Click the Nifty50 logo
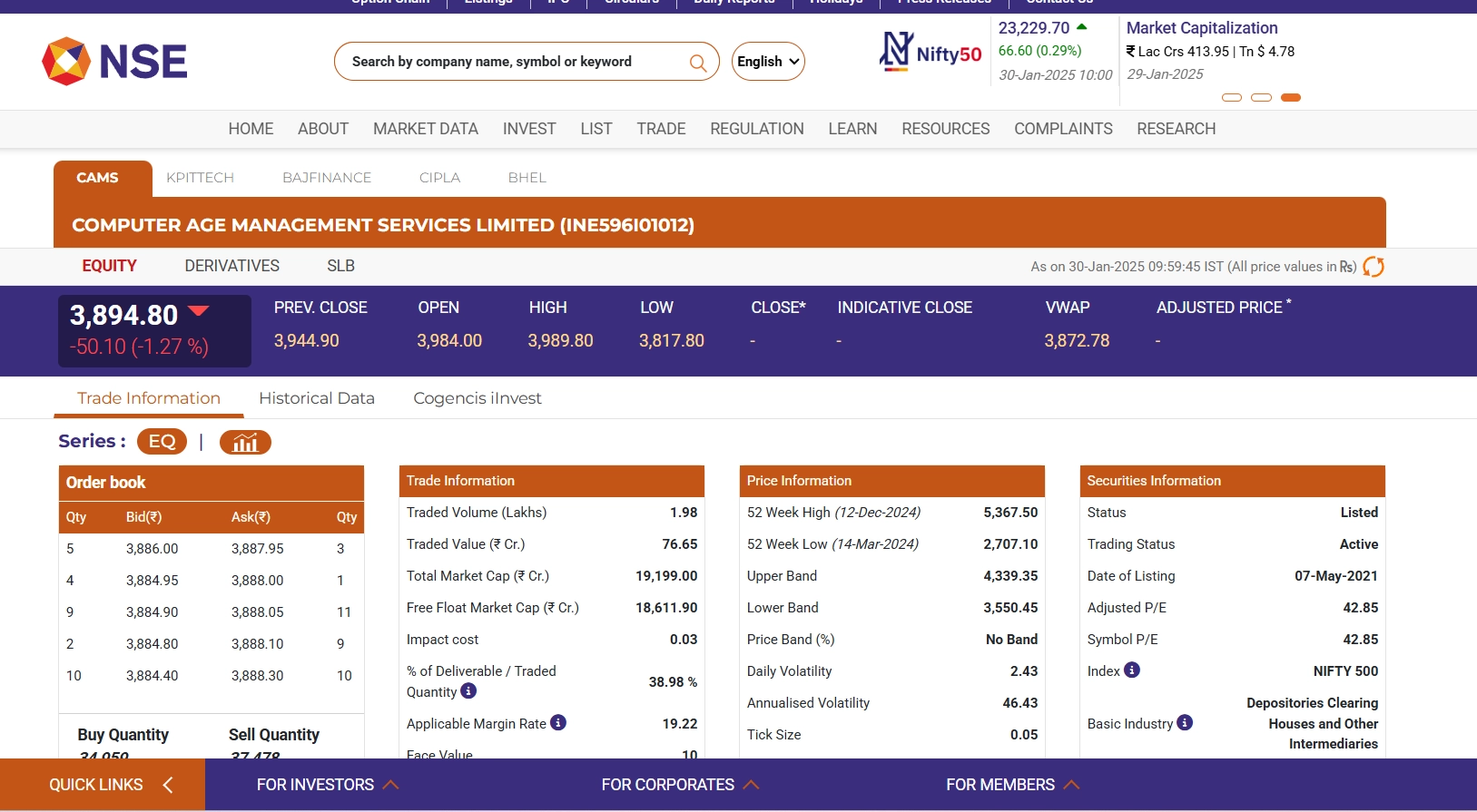The width and height of the screenshot is (1477, 812). point(931,53)
